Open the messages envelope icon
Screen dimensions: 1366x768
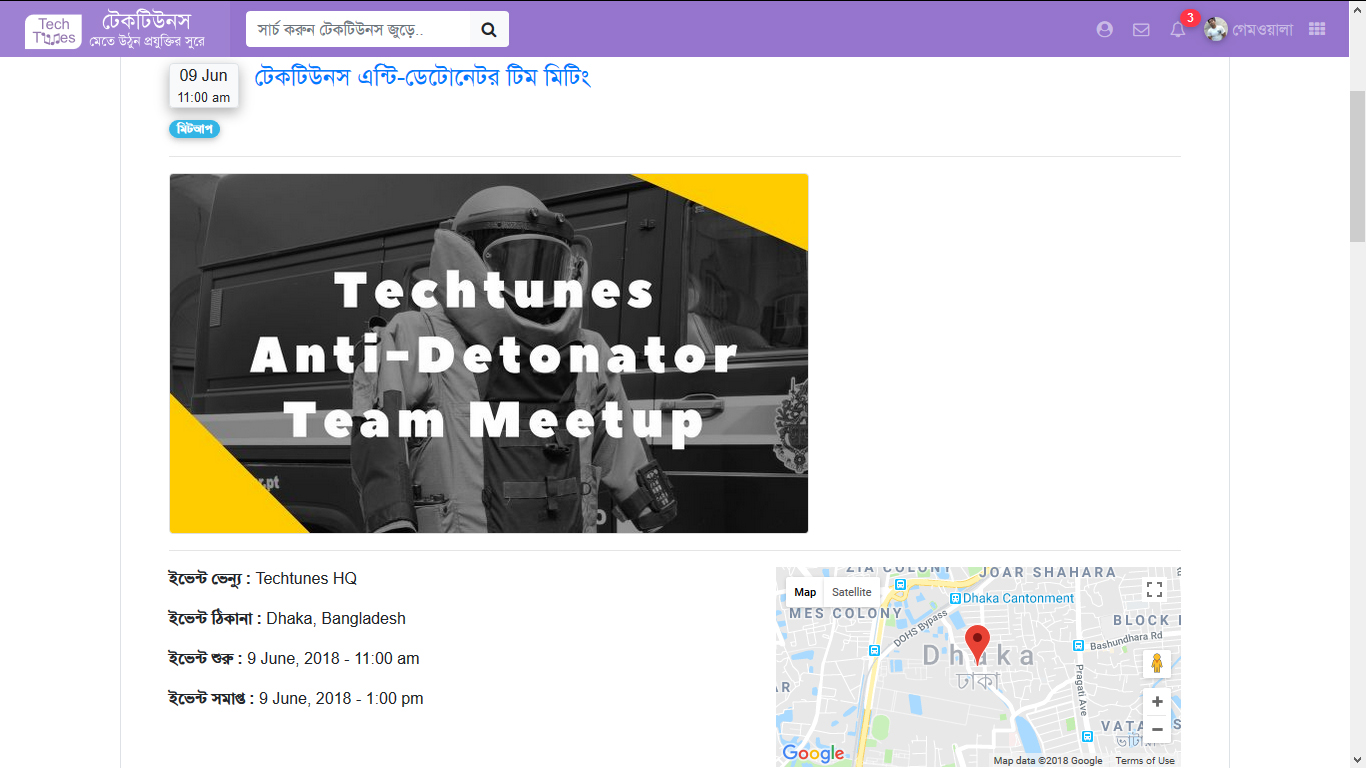tap(1141, 30)
